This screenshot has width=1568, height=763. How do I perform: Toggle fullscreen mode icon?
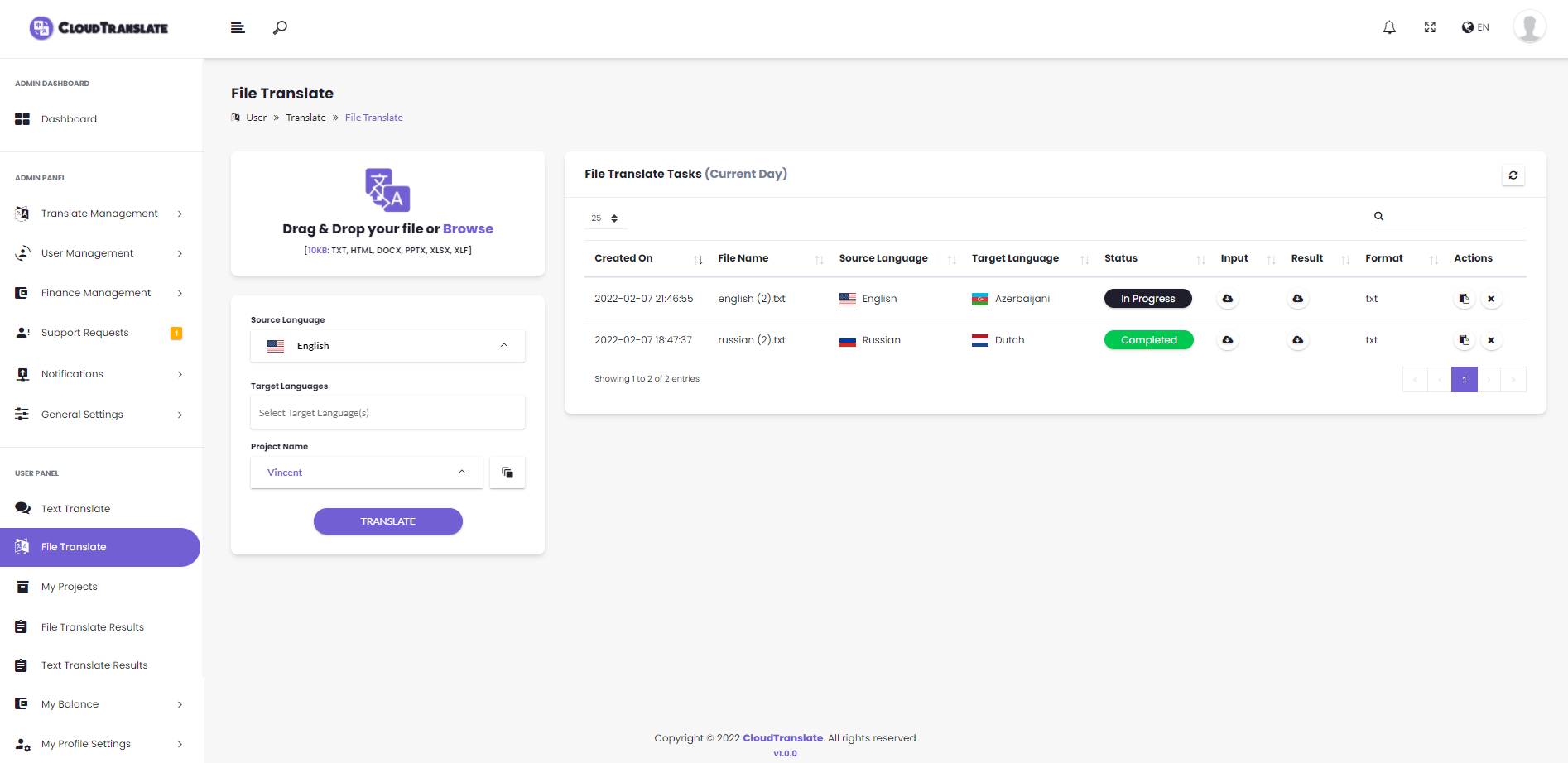tap(1430, 27)
